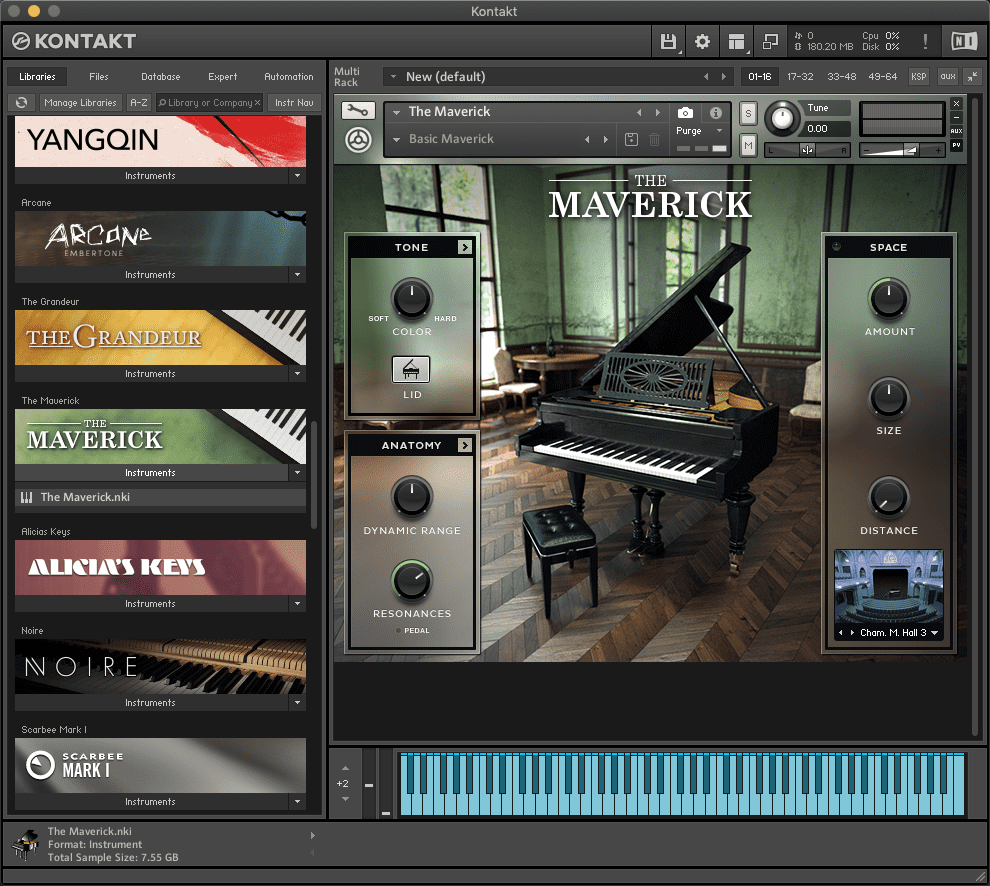
Task: Click the workspace layout panel icon
Action: pos(736,42)
